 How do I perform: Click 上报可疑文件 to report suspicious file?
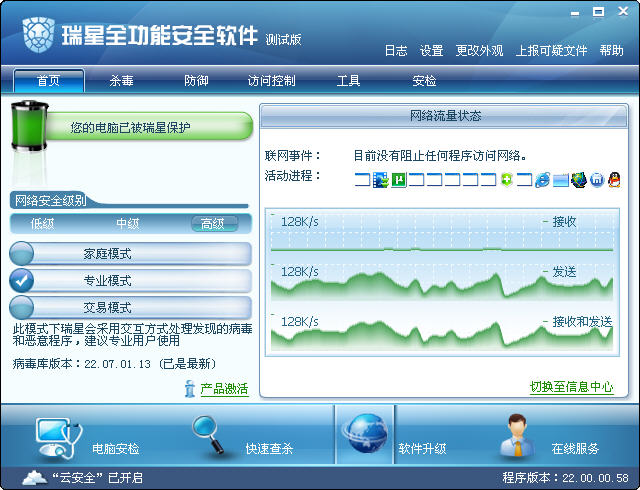click(x=551, y=51)
